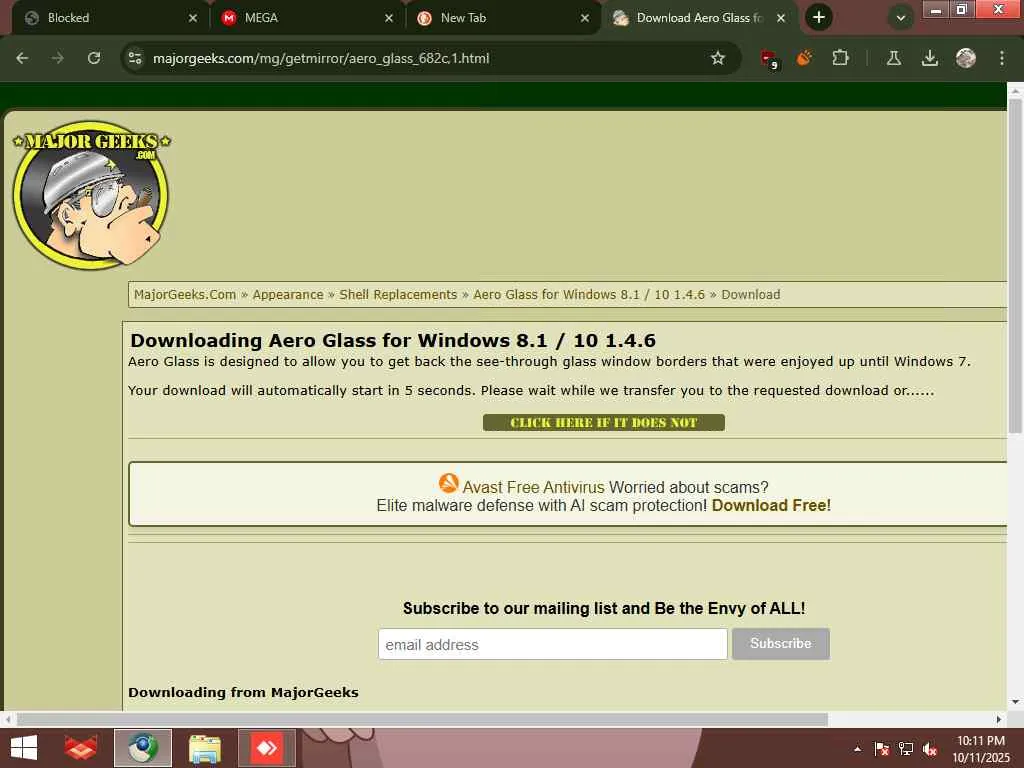Click the orange extension icon in toolbar
The width and height of the screenshot is (1024, 768).
804,58
